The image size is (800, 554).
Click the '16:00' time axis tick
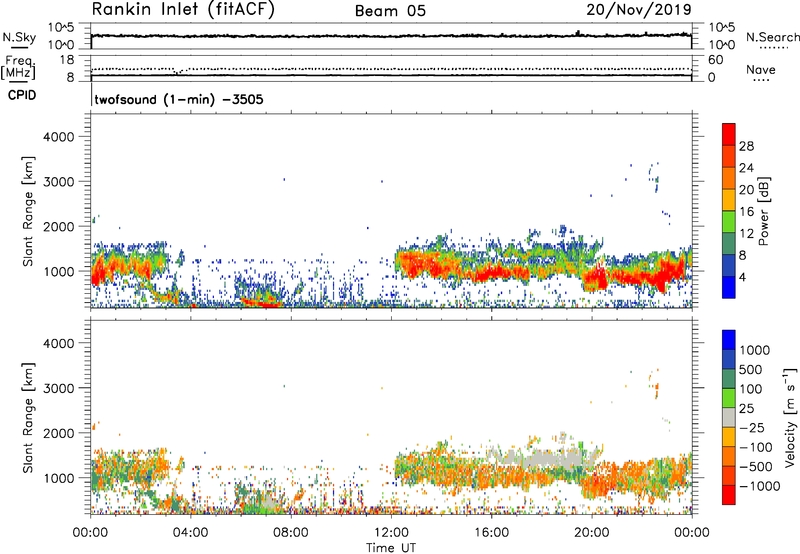491,533
